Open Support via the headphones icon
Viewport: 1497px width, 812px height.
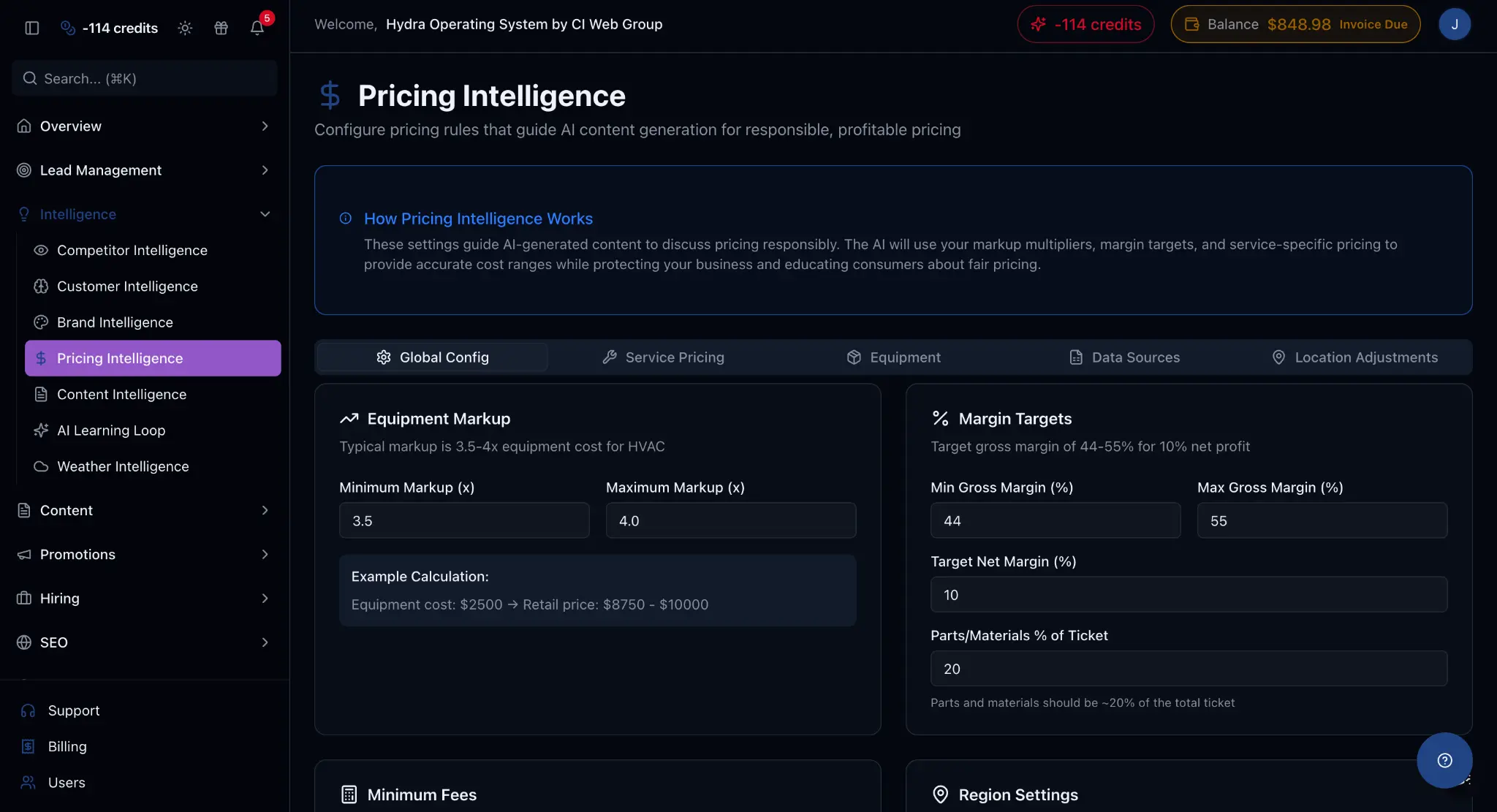click(27, 710)
